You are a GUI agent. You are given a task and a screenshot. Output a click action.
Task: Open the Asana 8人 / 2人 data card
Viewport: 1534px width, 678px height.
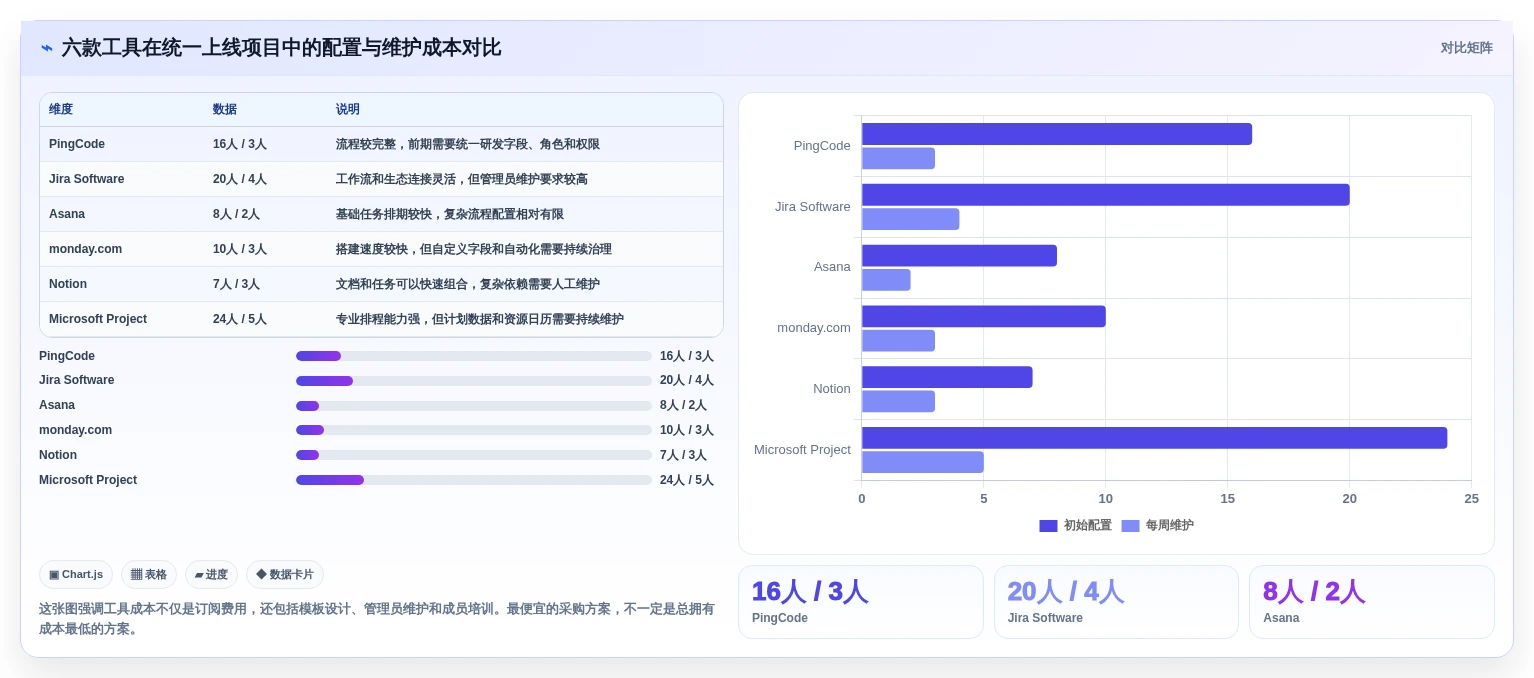(x=1372, y=602)
